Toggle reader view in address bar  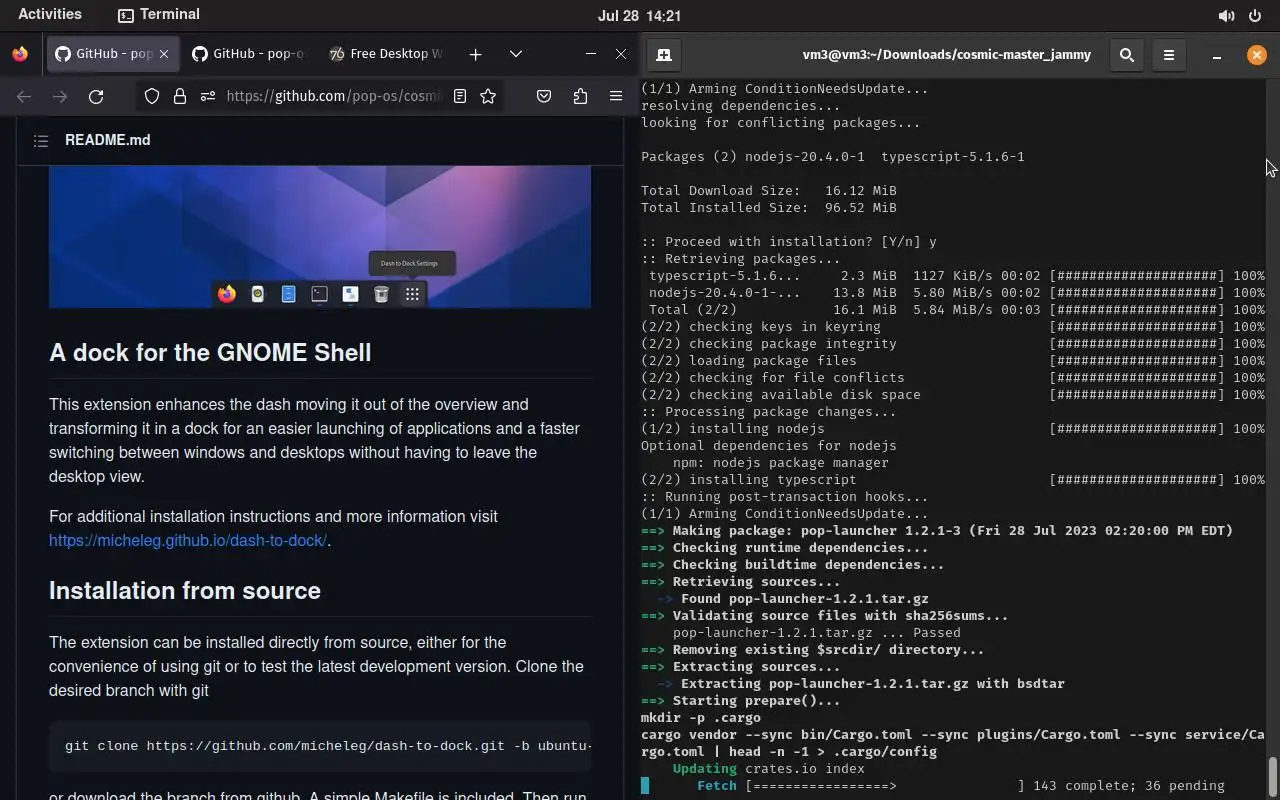(x=460, y=96)
